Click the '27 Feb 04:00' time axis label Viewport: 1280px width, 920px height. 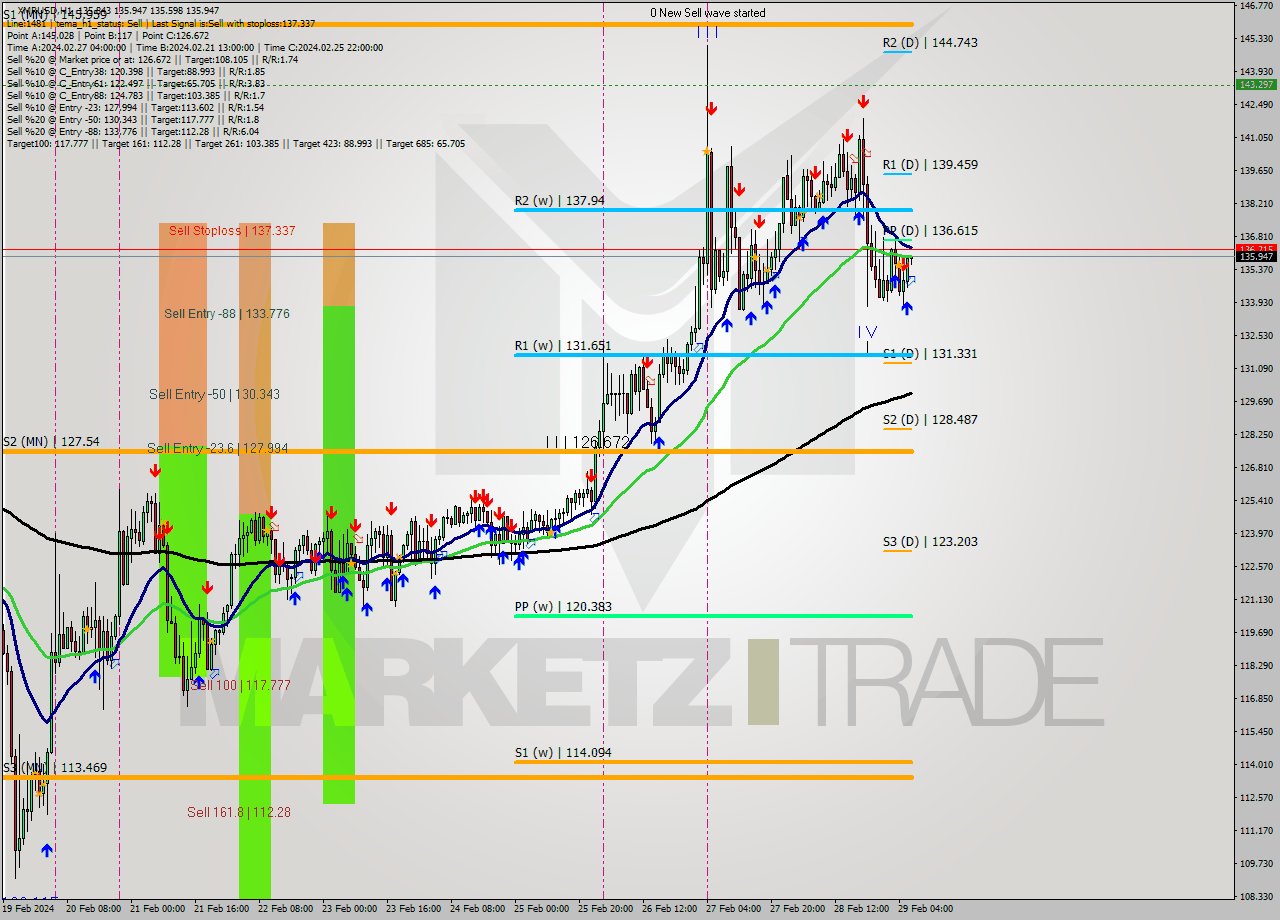[x=735, y=909]
